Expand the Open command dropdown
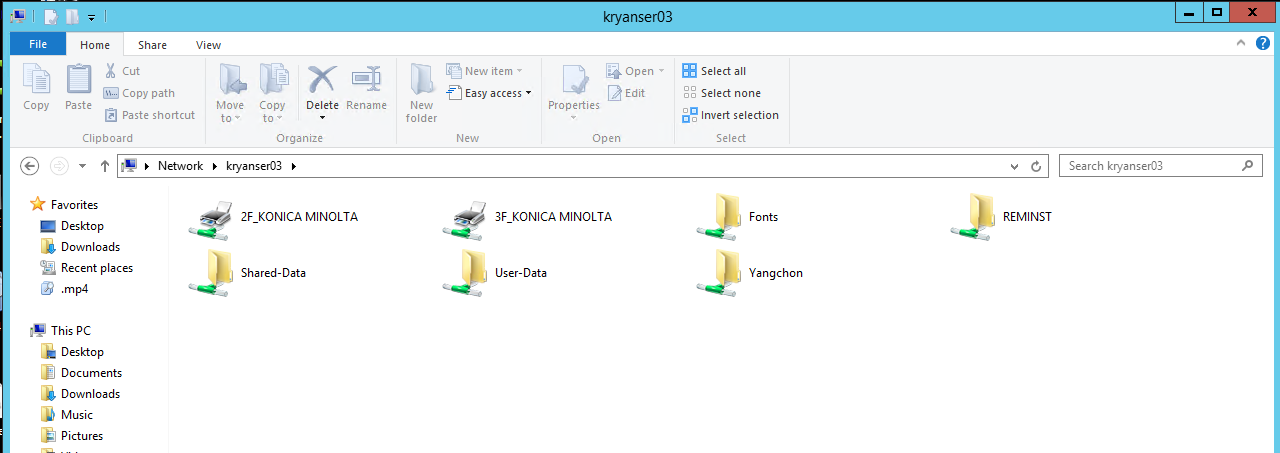 (x=662, y=71)
